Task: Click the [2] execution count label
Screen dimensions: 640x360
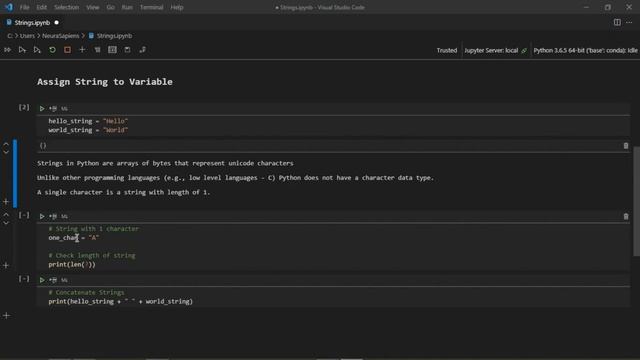Action: coord(24,107)
